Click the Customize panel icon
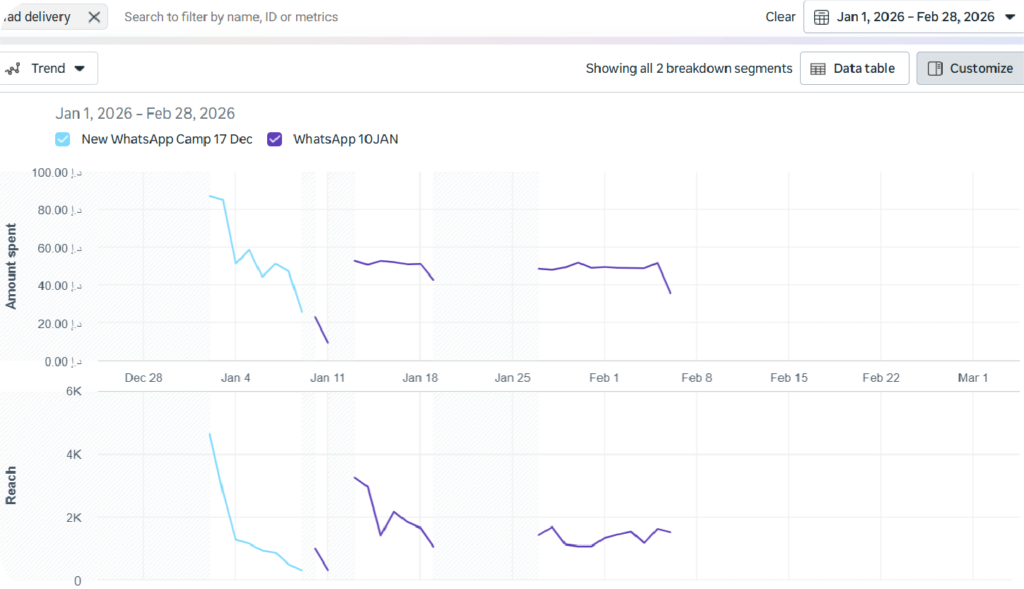The width and height of the screenshot is (1024, 589). (x=935, y=69)
